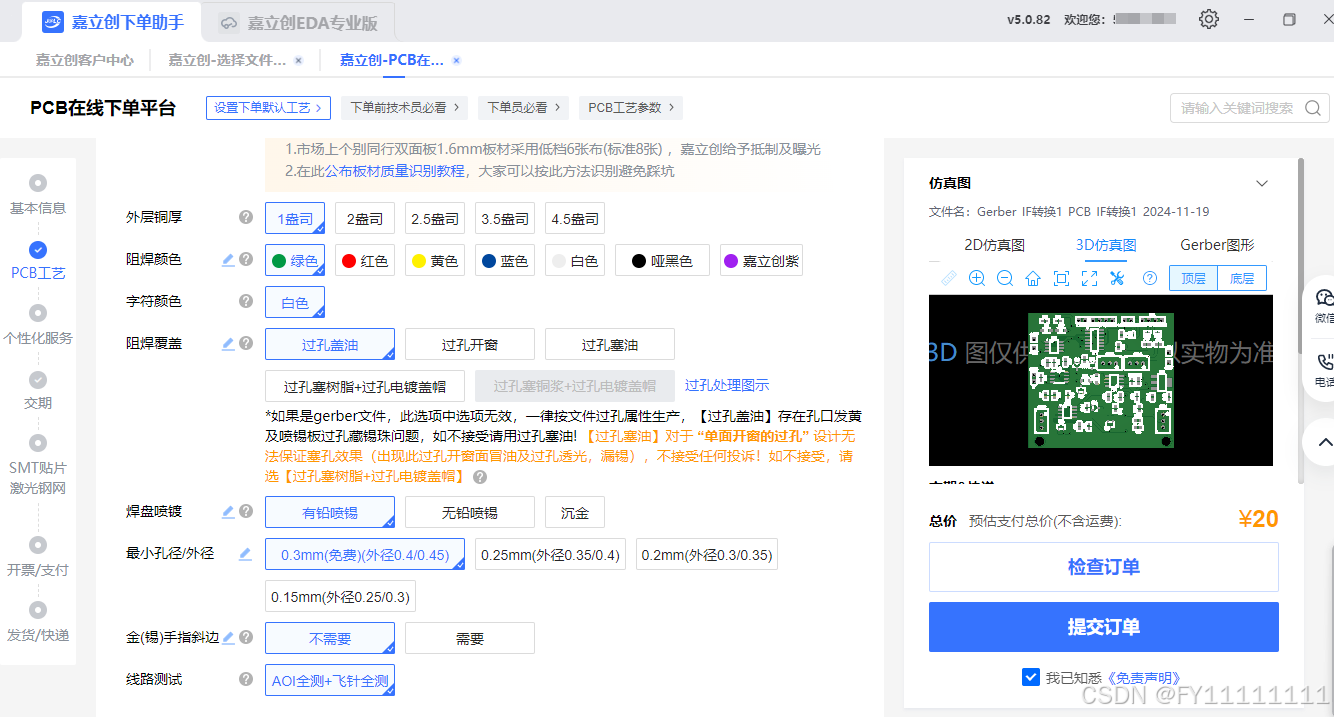Go to SMT贴片 step in sidebar
The image size is (1334, 717).
click(x=38, y=466)
